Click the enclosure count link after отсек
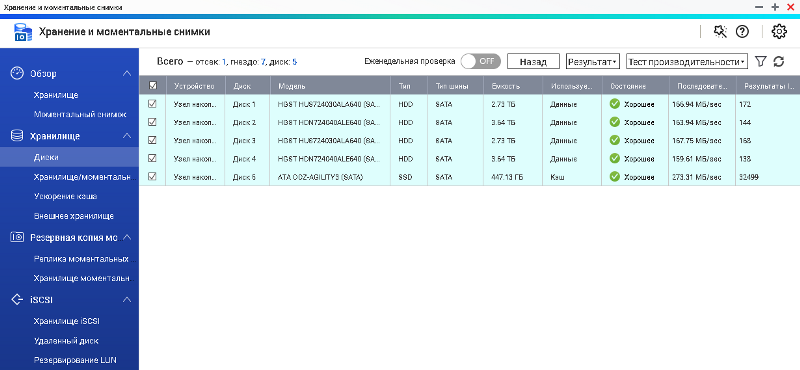This screenshot has height=370, width=800. pos(223,62)
